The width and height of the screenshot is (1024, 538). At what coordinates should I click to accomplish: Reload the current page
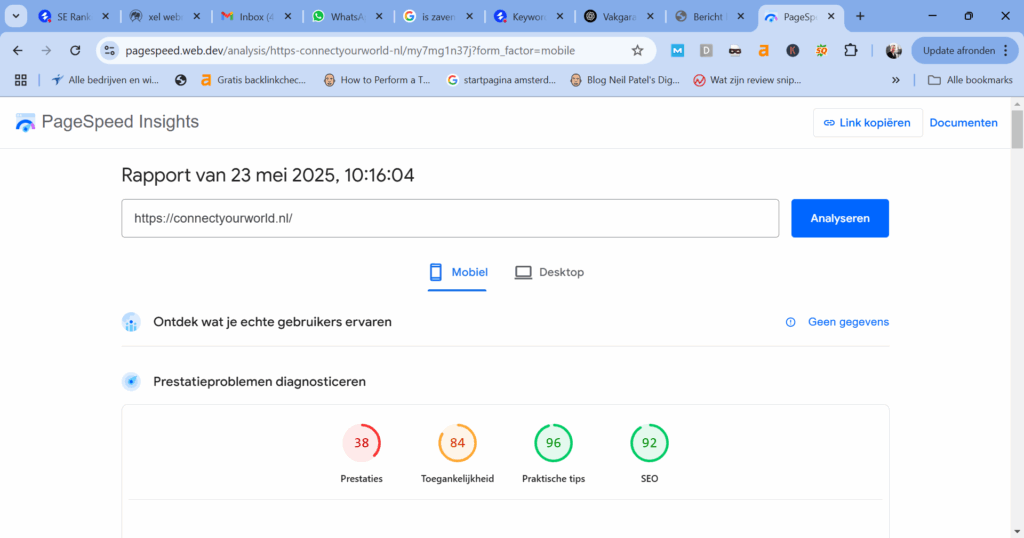[x=75, y=50]
